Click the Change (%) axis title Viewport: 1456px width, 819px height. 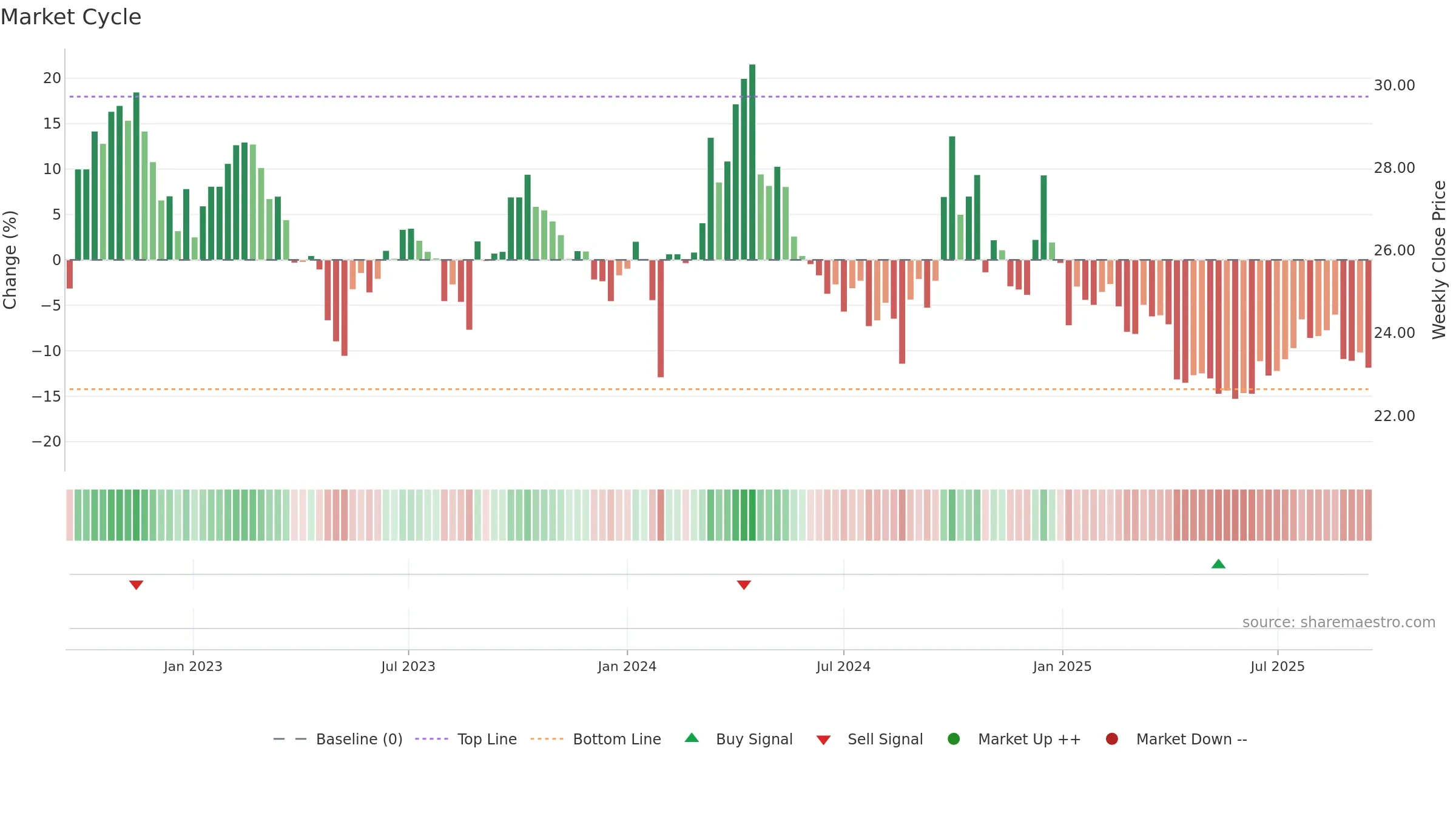click(10, 260)
